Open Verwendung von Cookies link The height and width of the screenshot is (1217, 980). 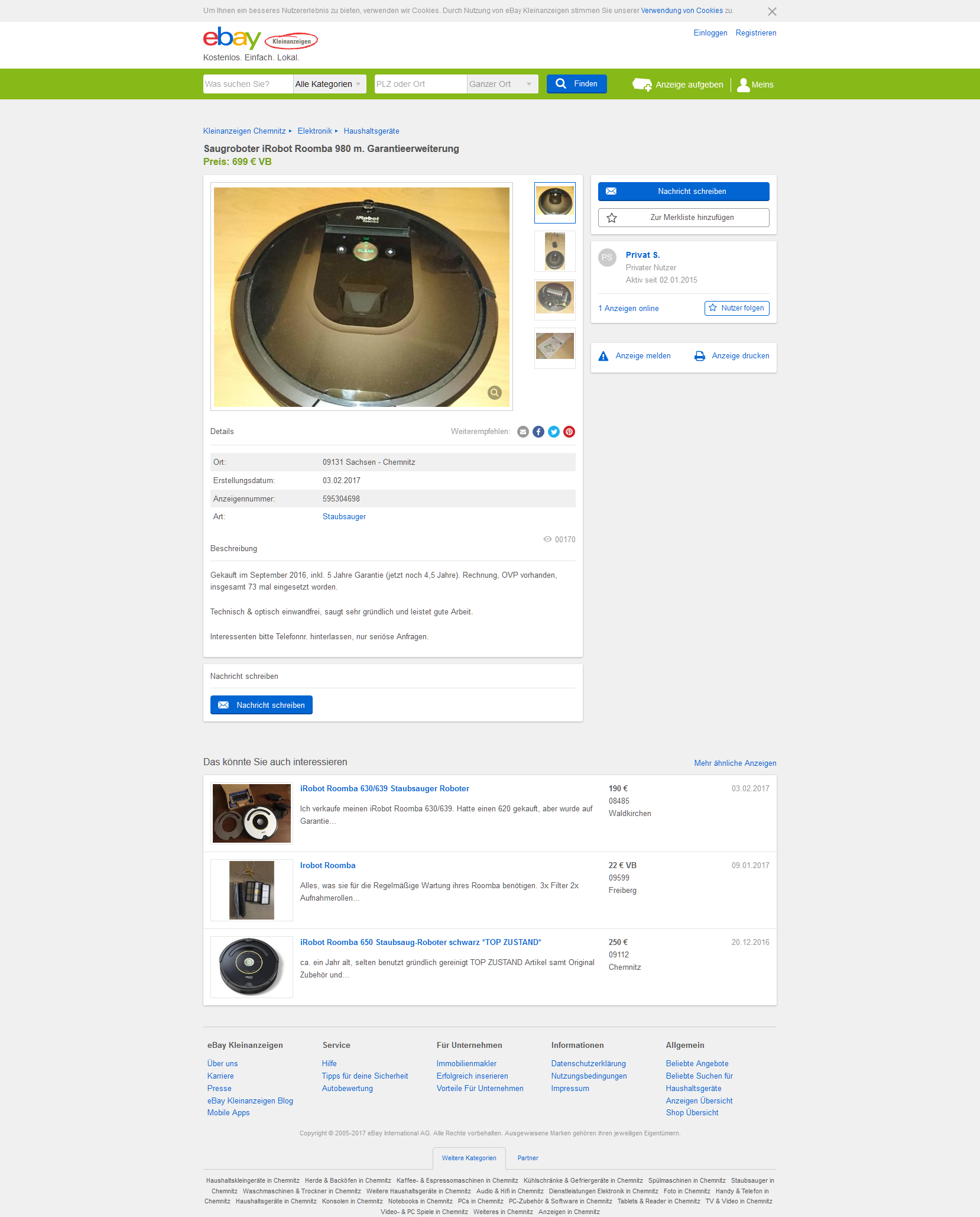click(x=682, y=11)
